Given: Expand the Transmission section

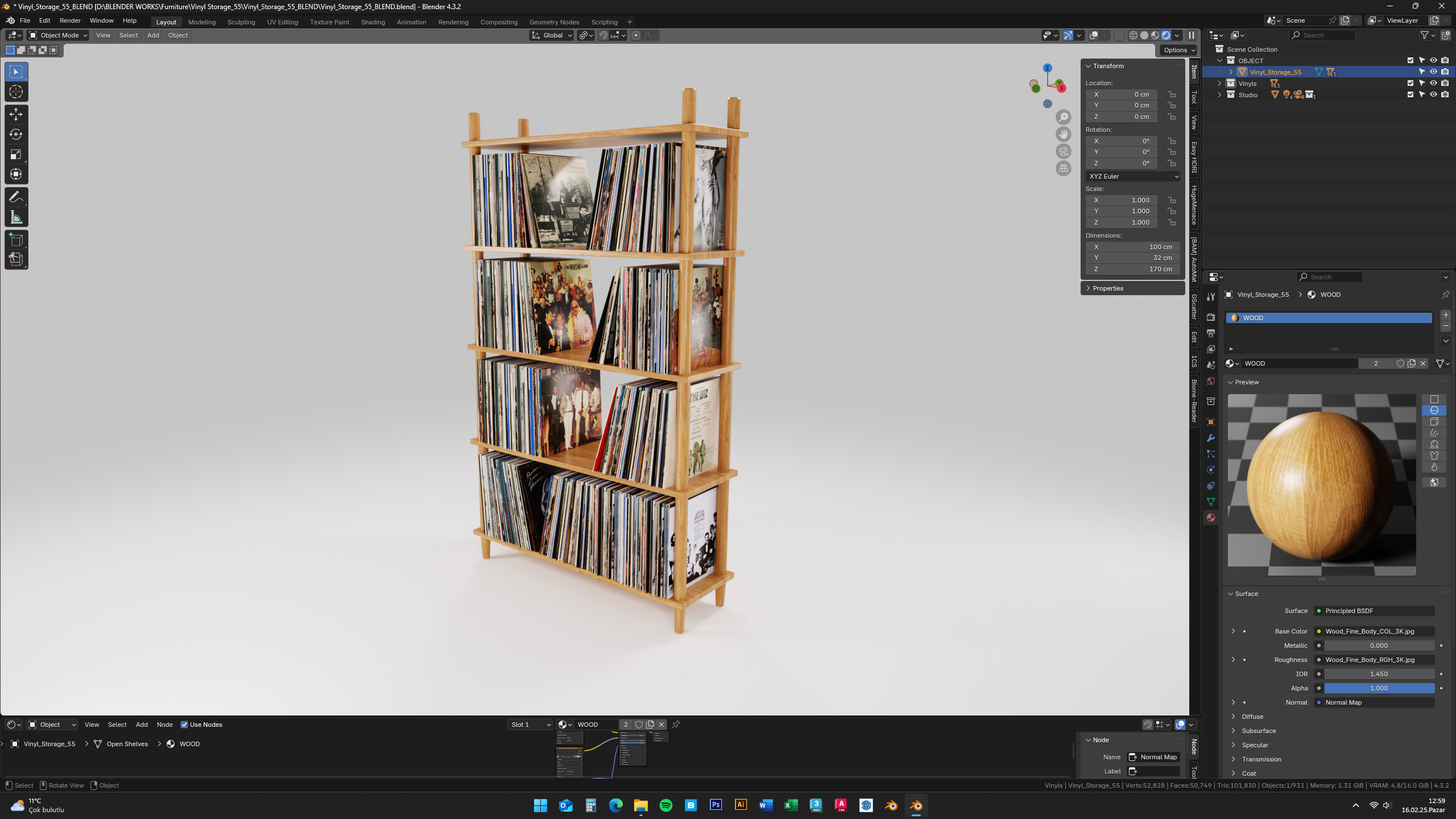Looking at the screenshot, I should pyautogui.click(x=1261, y=759).
